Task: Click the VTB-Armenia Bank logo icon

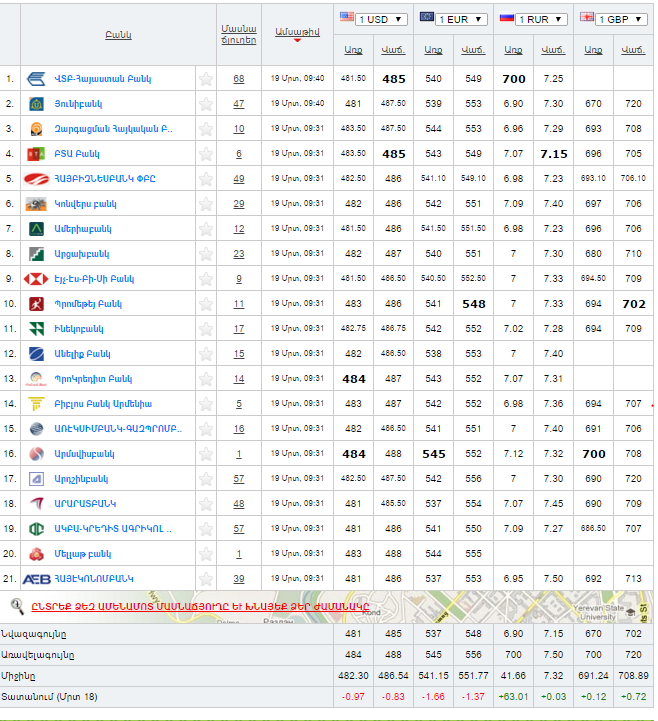Action: tap(36, 78)
